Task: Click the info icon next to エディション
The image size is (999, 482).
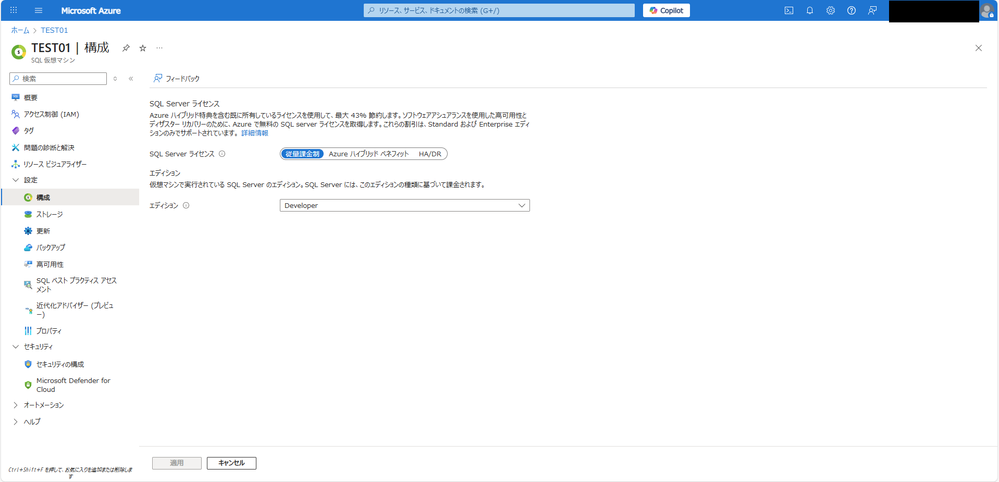Action: pyautogui.click(x=186, y=206)
